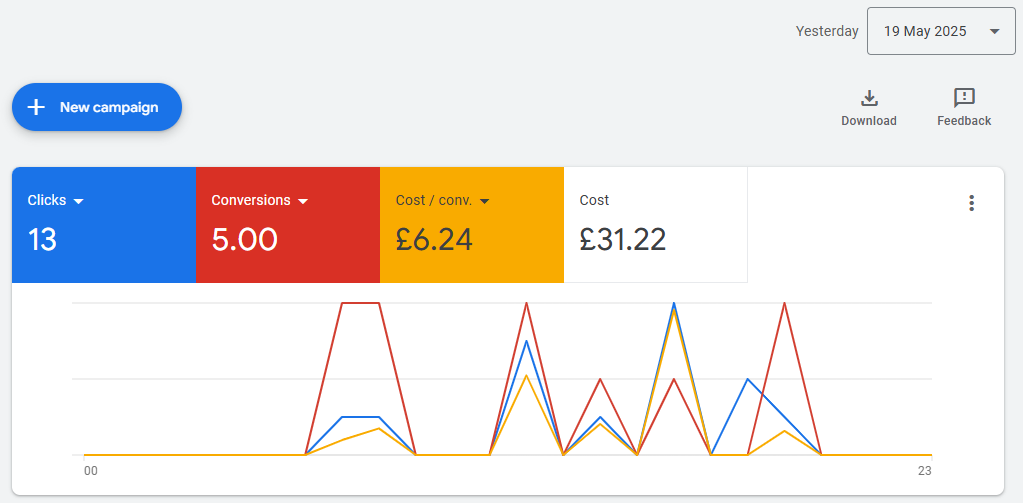Open the three-dot overflow menu on chart card
The image size is (1023, 503).
pyautogui.click(x=971, y=203)
